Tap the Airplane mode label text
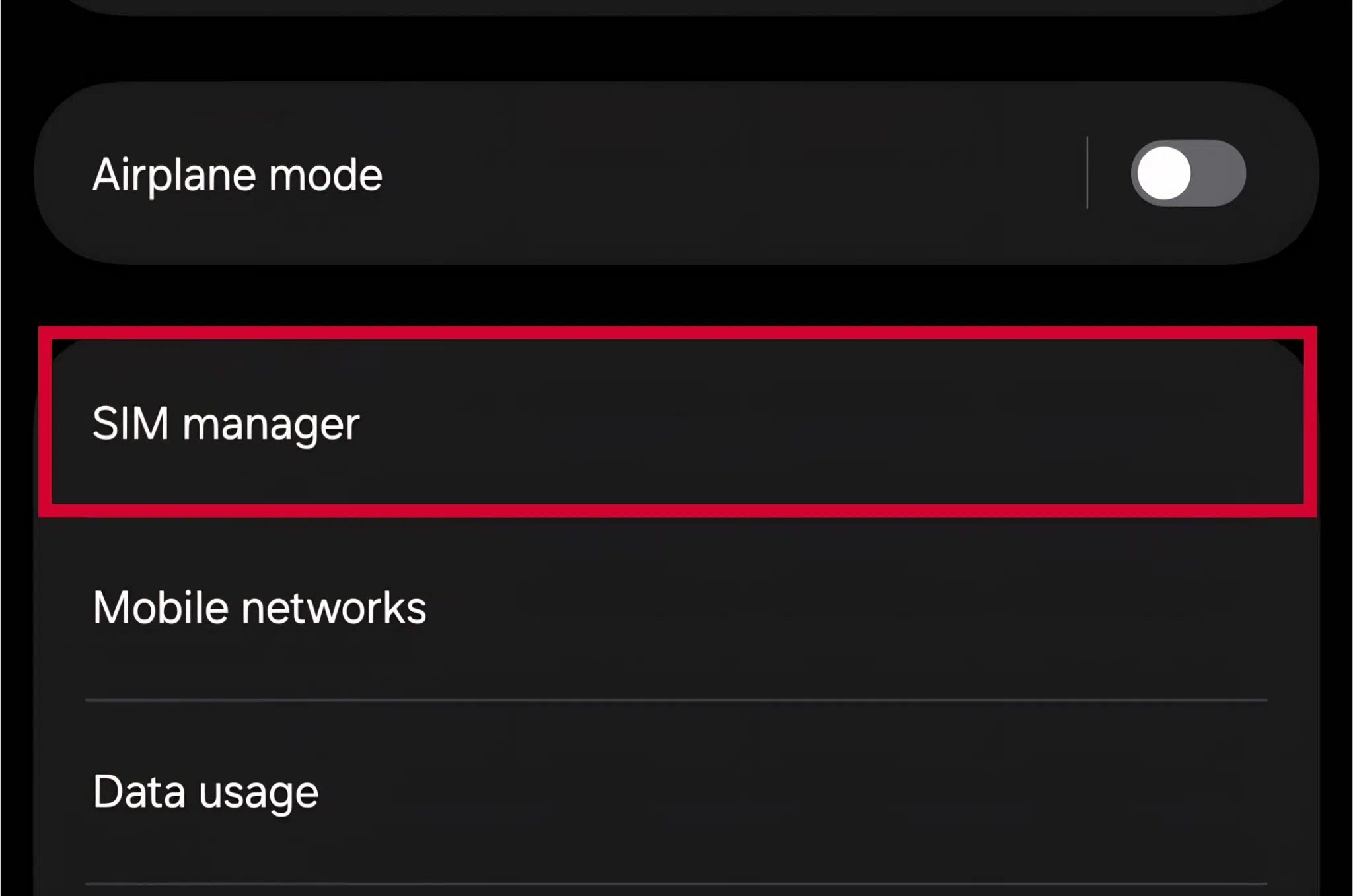 click(238, 174)
